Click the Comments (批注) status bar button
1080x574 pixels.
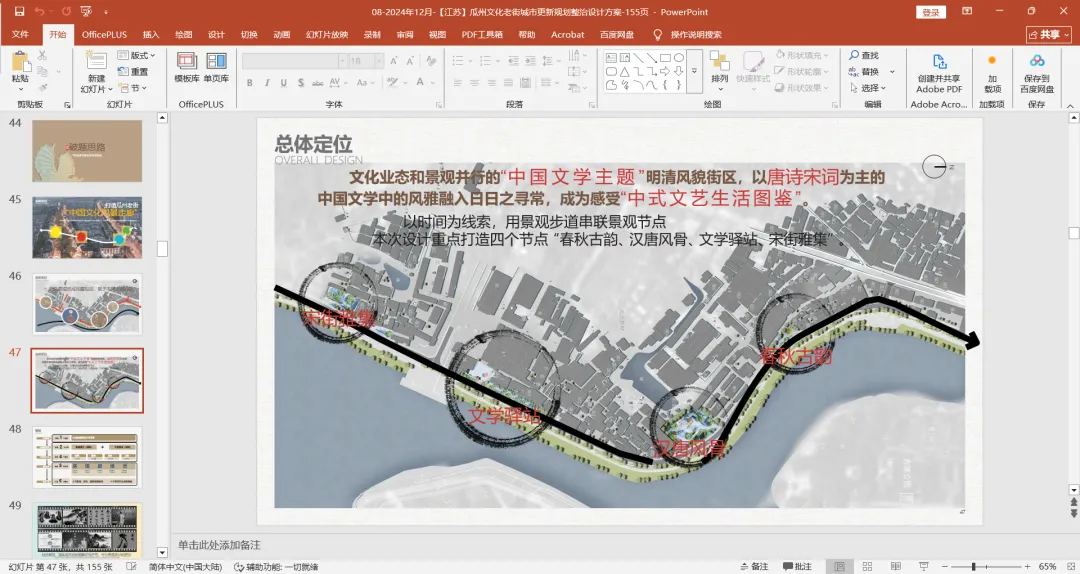(798, 566)
